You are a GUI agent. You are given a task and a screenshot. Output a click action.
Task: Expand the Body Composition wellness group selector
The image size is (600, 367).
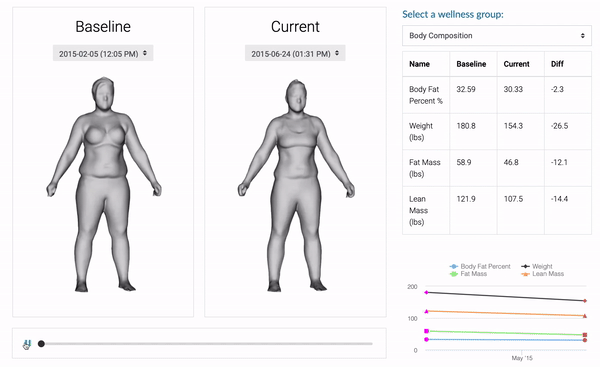pos(497,36)
